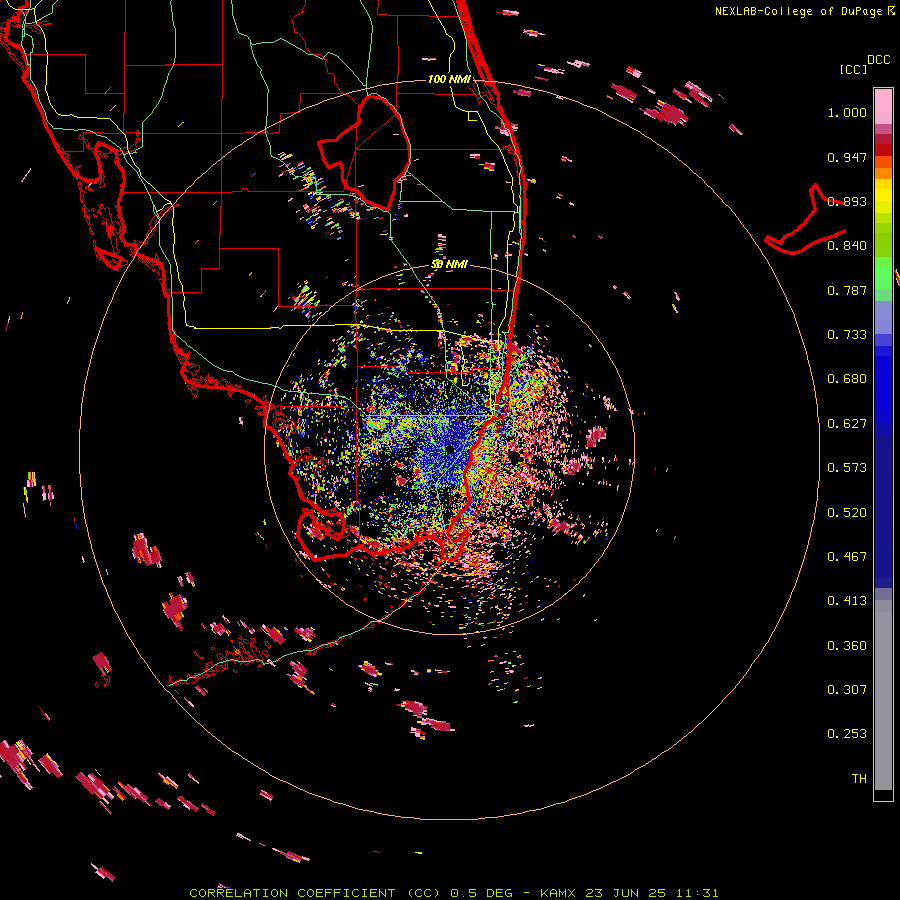900x900 pixels.
Task: Pick the bright green swatch on the color bar
Action: 883,273
